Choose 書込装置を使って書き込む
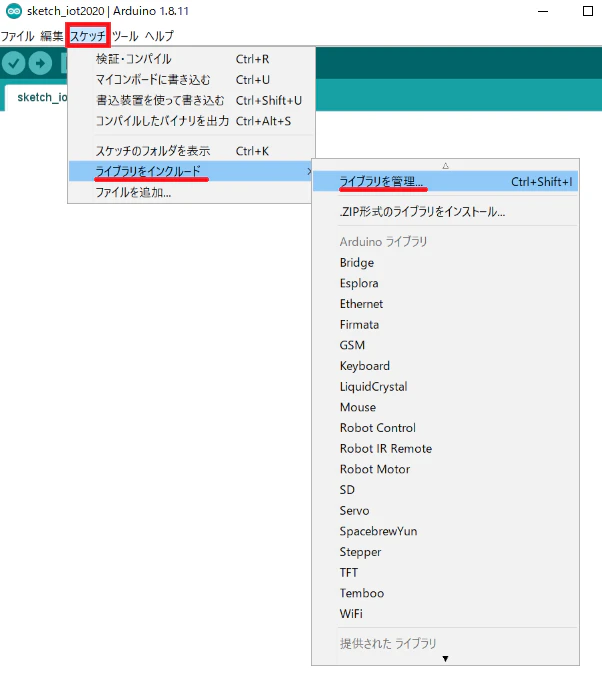The width and height of the screenshot is (602, 673). point(192,100)
